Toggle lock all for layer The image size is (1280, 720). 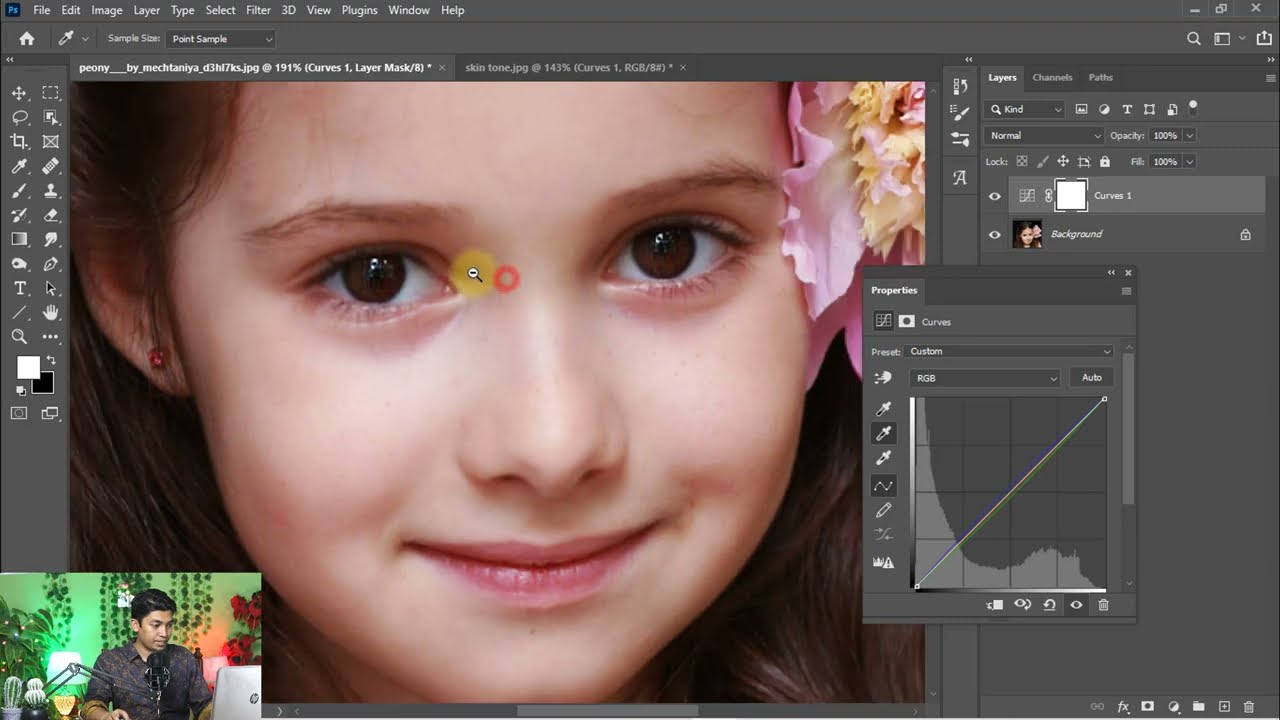point(1105,161)
